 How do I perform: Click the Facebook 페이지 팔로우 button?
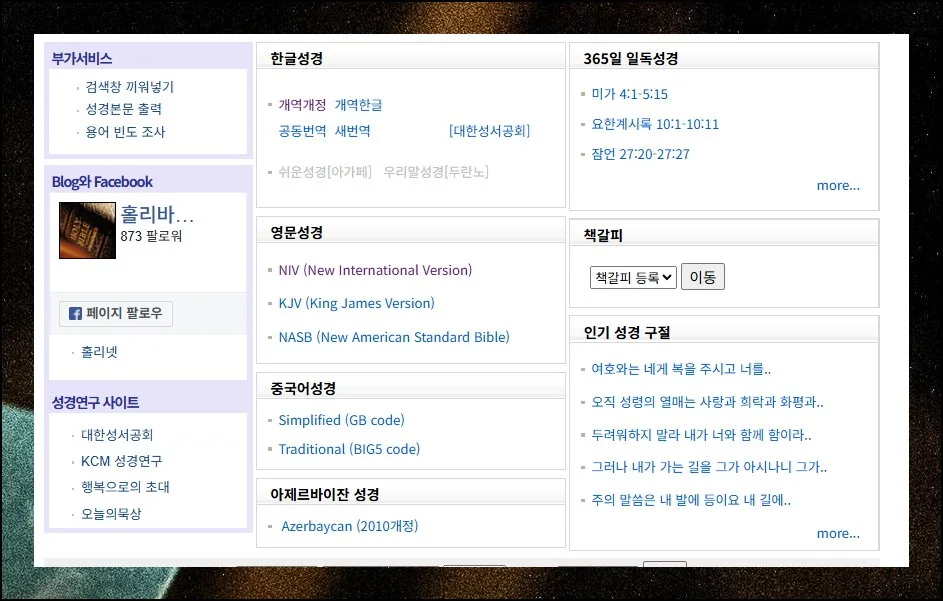point(116,313)
